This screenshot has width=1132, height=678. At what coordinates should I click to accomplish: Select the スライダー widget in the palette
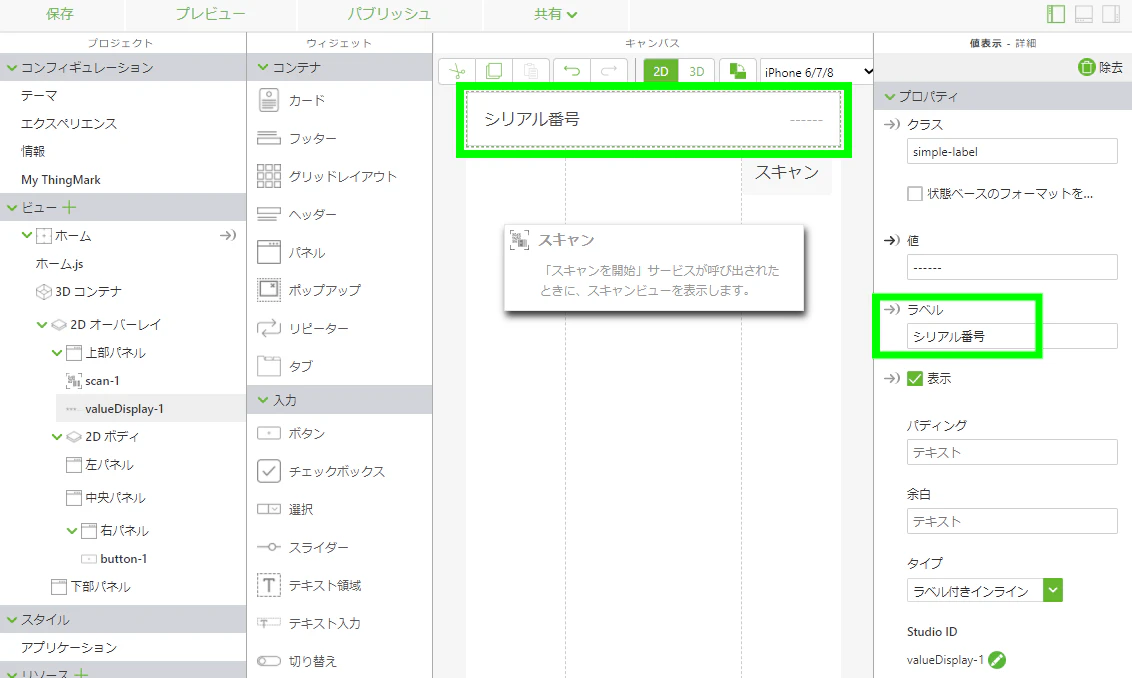coord(318,547)
